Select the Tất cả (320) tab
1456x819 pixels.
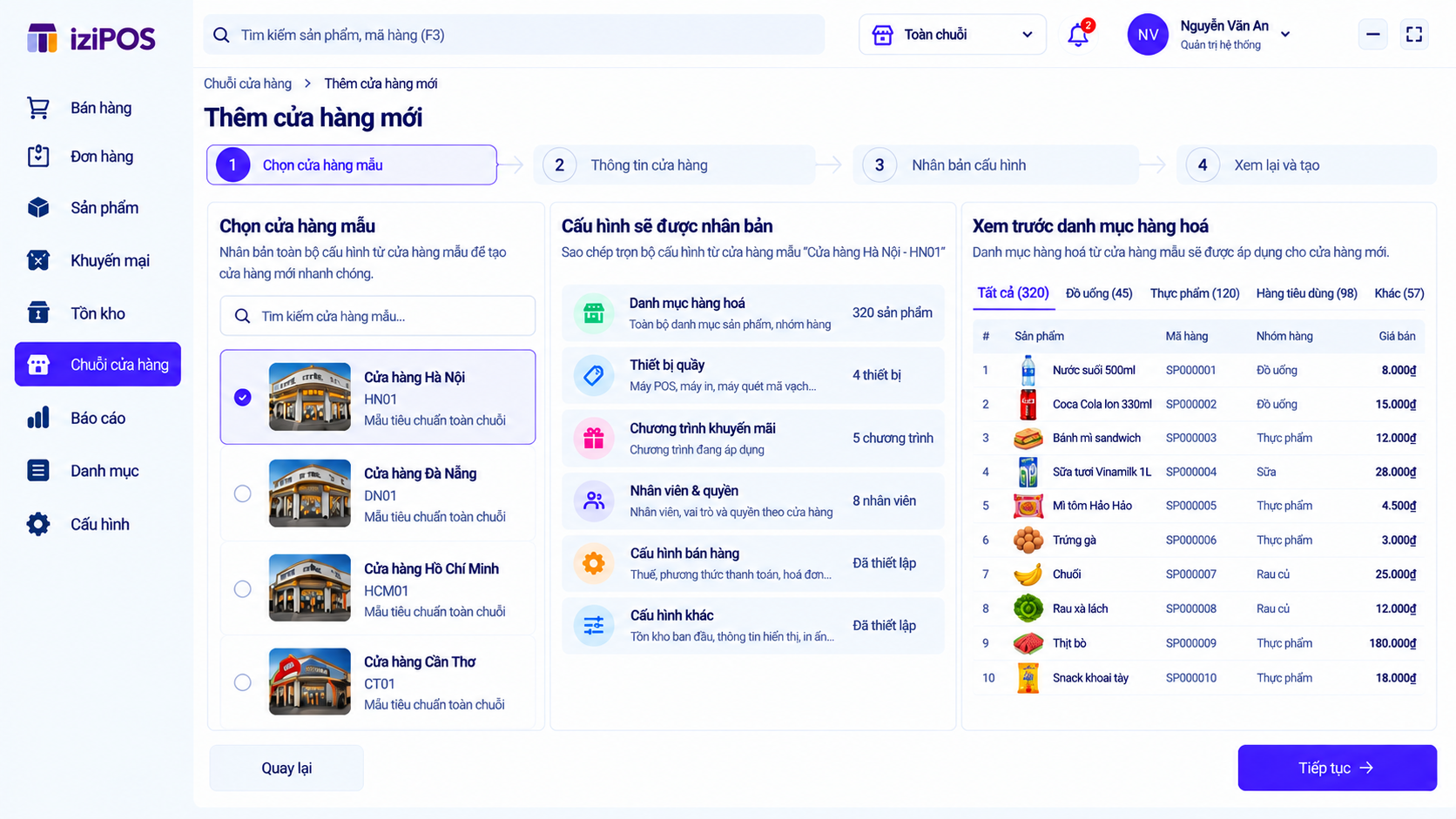coord(1013,293)
